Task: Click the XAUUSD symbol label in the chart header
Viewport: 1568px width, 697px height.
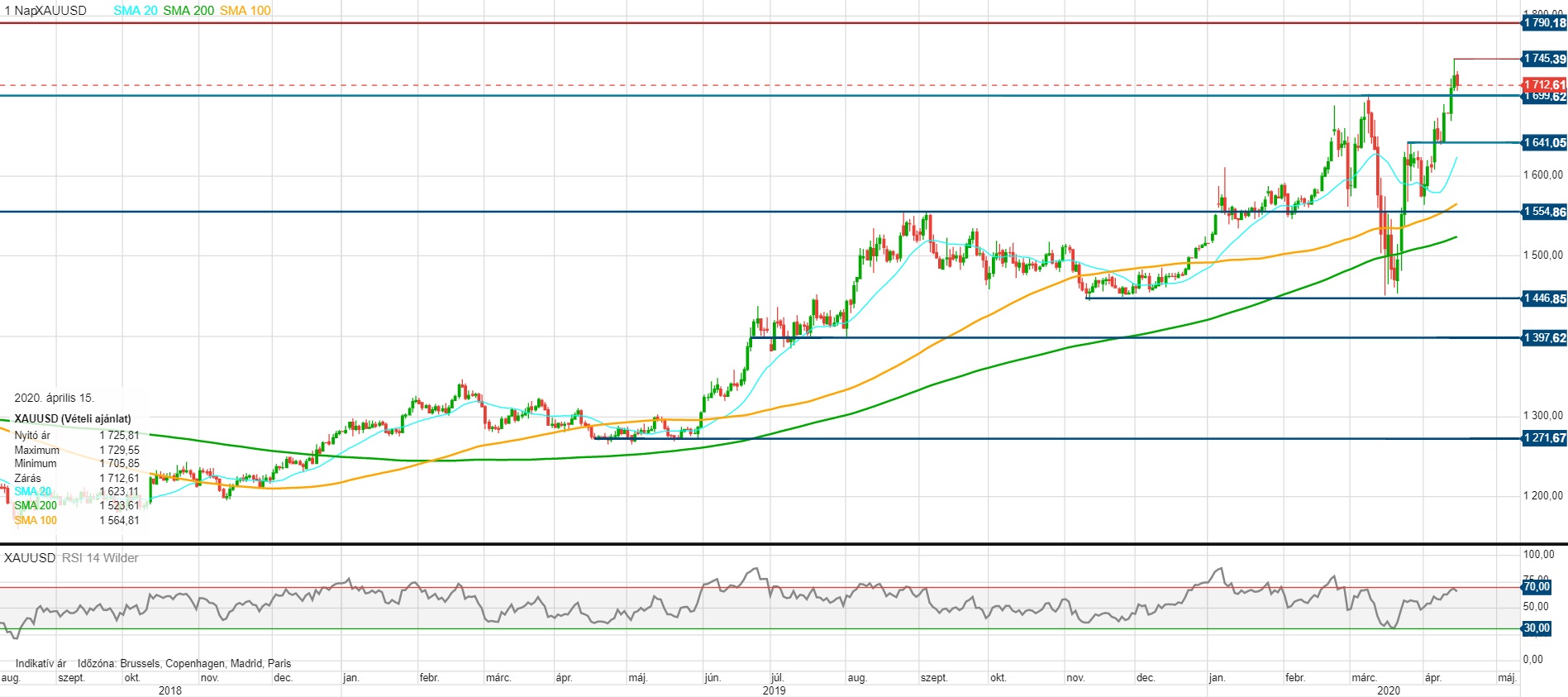Action: (60, 11)
